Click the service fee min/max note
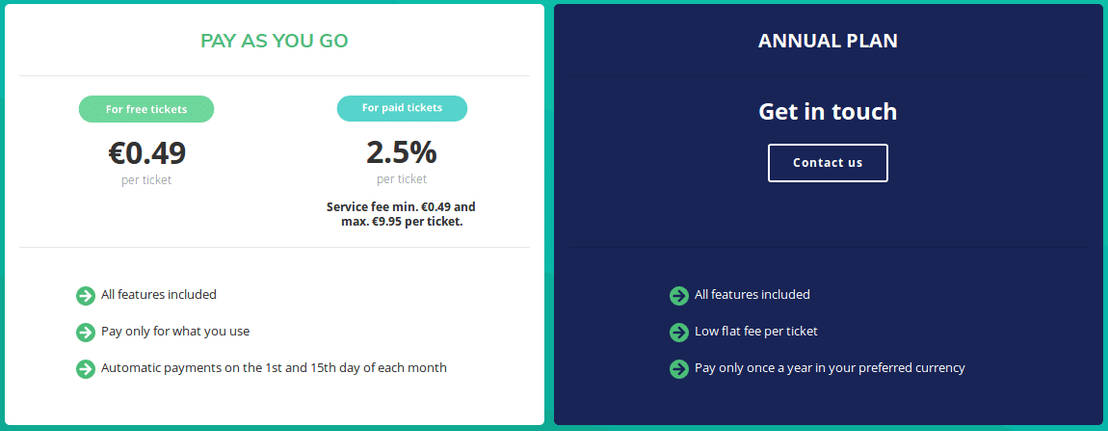Image resolution: width=1108 pixels, height=431 pixels. 401,214
